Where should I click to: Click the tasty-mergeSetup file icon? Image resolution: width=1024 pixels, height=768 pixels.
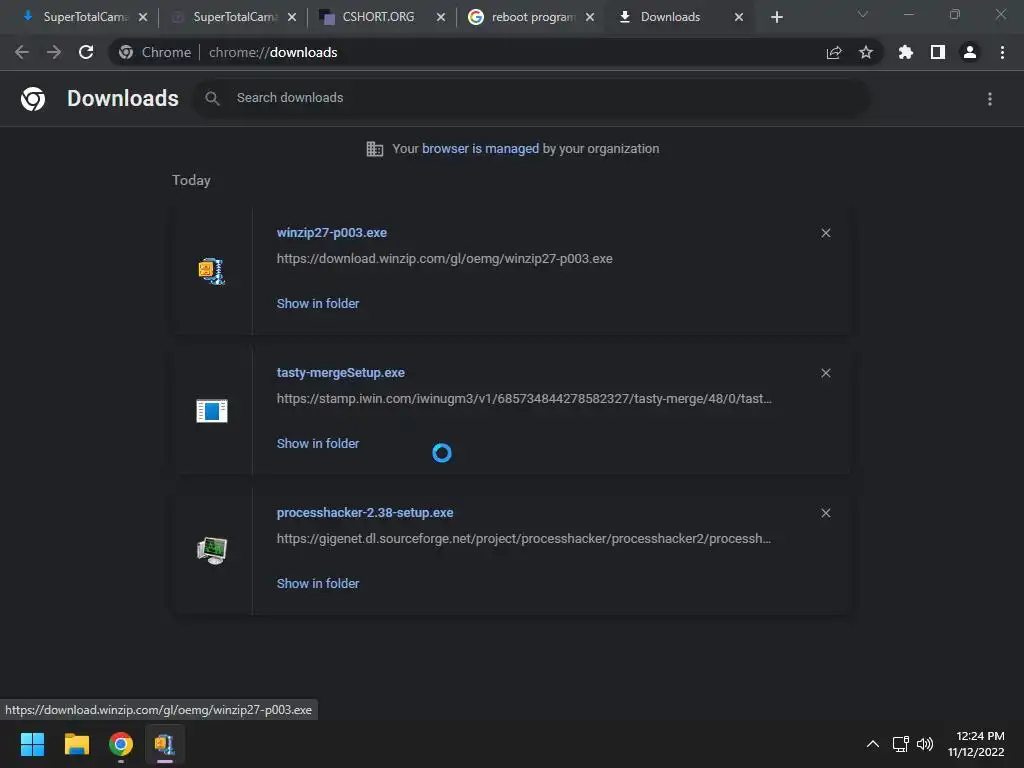click(x=212, y=411)
